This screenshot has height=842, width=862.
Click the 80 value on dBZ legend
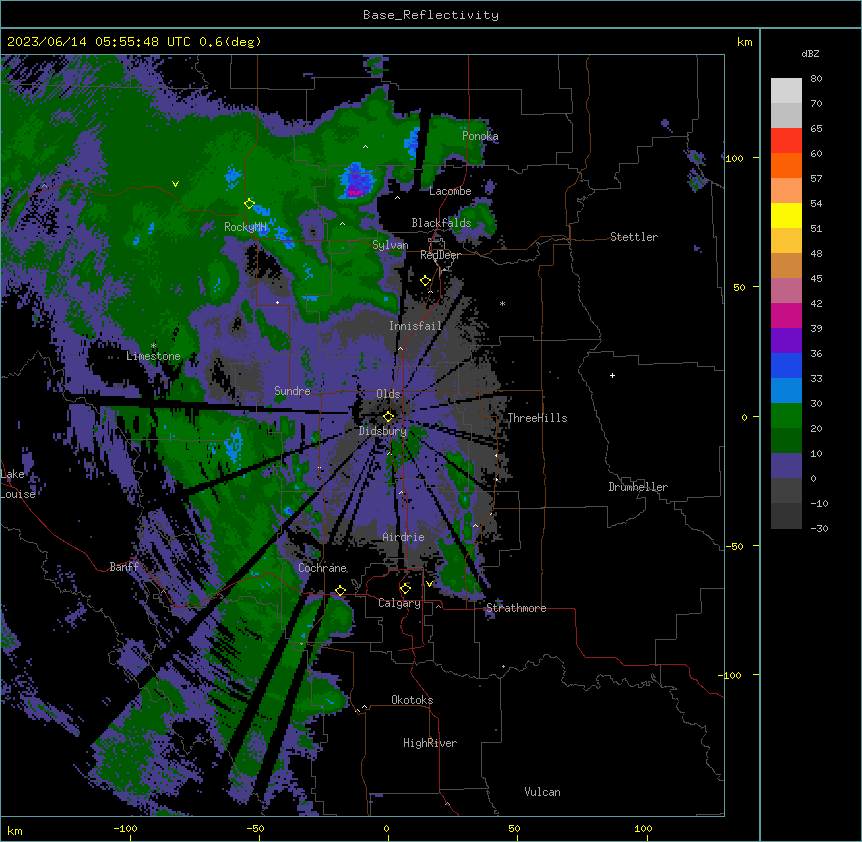[x=816, y=79]
